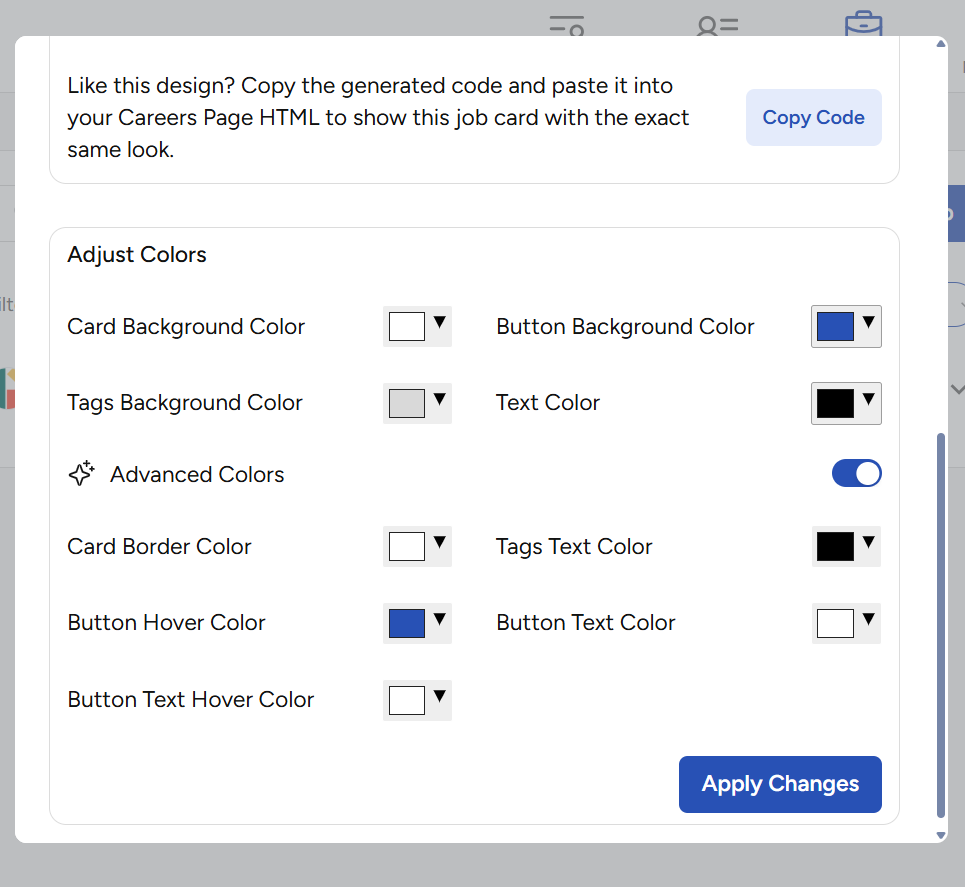The image size is (965, 887).
Task: Click the black Tags Text Color swatch
Action: point(835,547)
